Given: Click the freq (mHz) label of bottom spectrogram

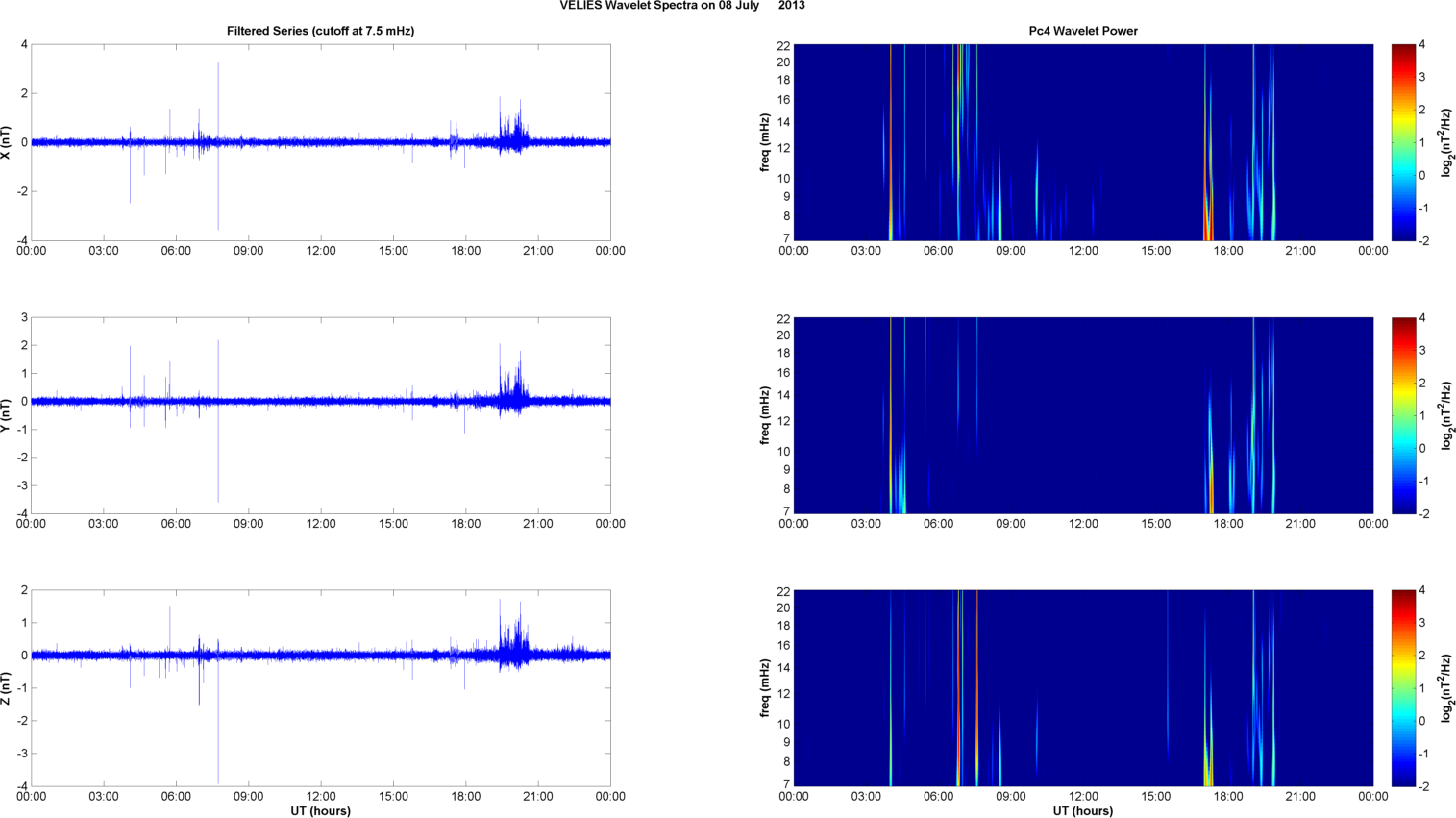Looking at the screenshot, I should [764, 688].
